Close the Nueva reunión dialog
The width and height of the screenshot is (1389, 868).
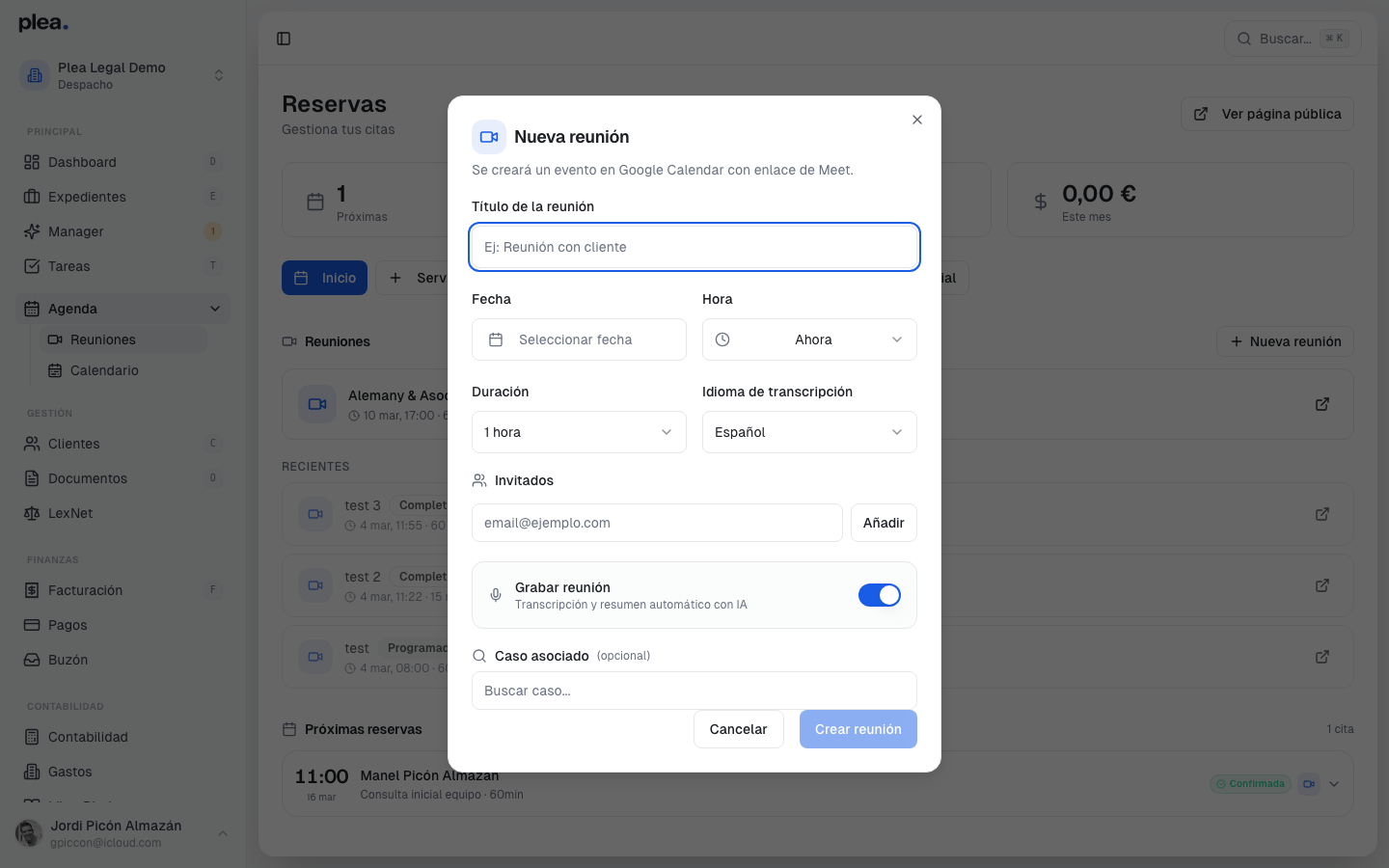[917, 120]
